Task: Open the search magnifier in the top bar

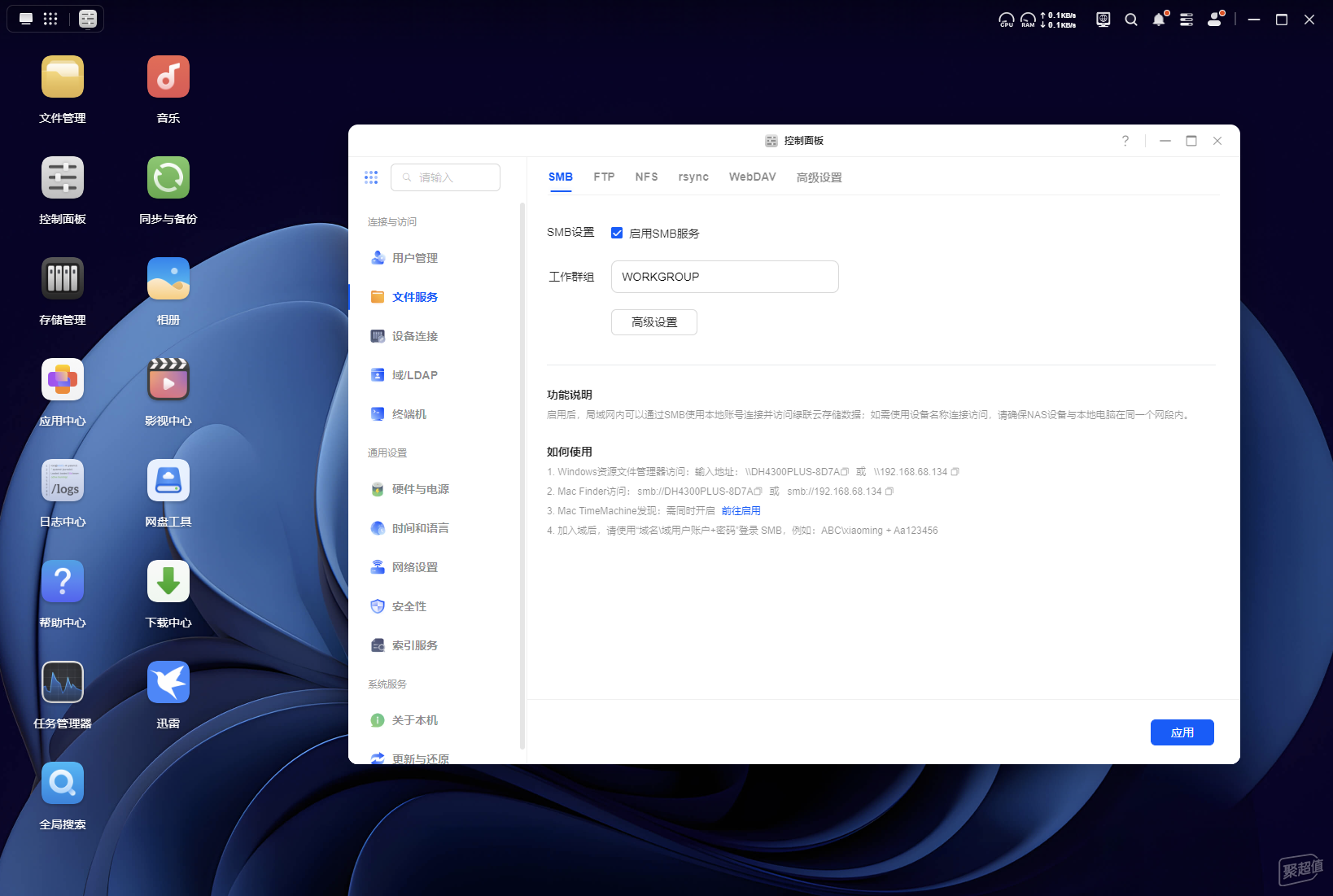Action: (1131, 20)
